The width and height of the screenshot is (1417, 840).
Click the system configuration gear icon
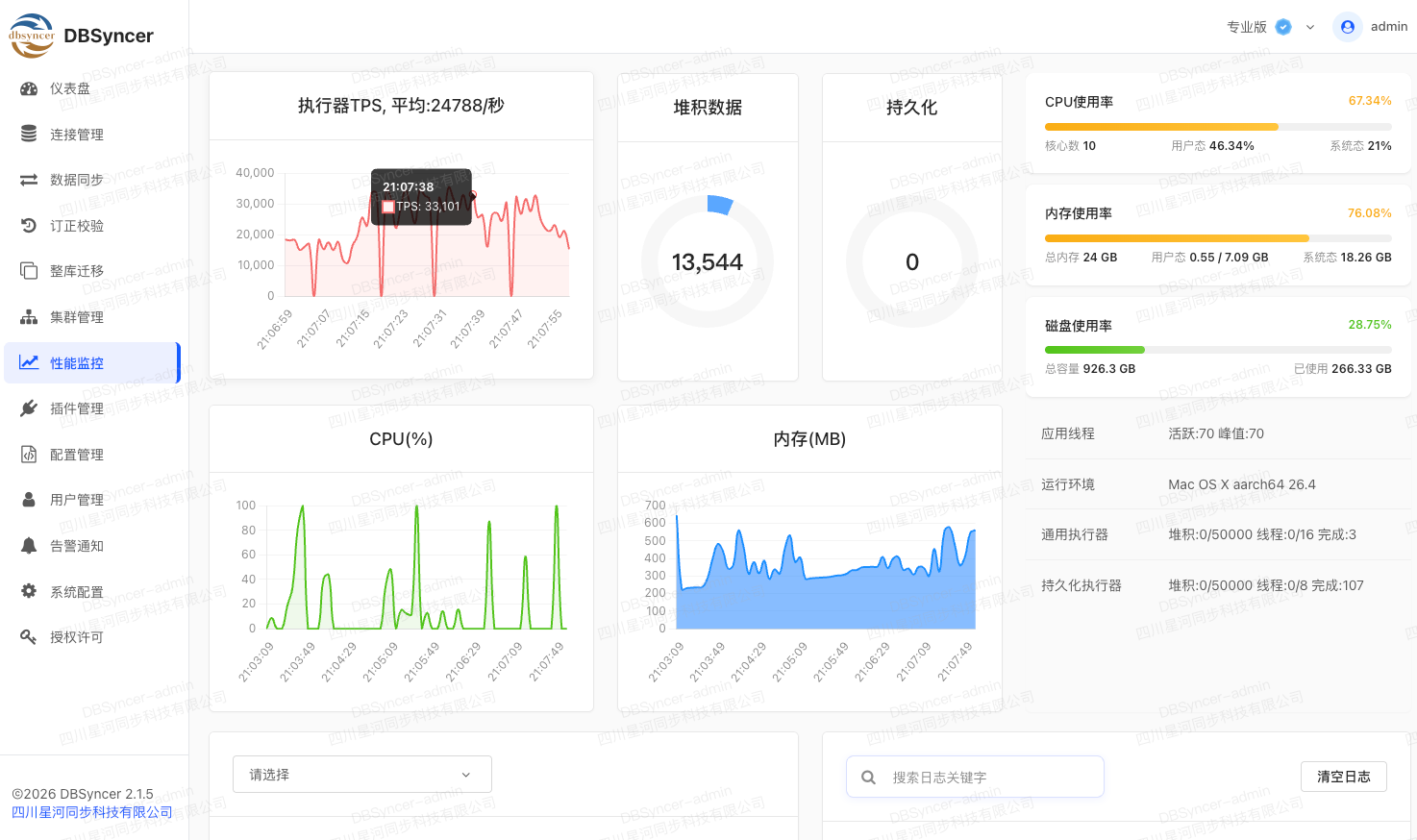[x=29, y=591]
